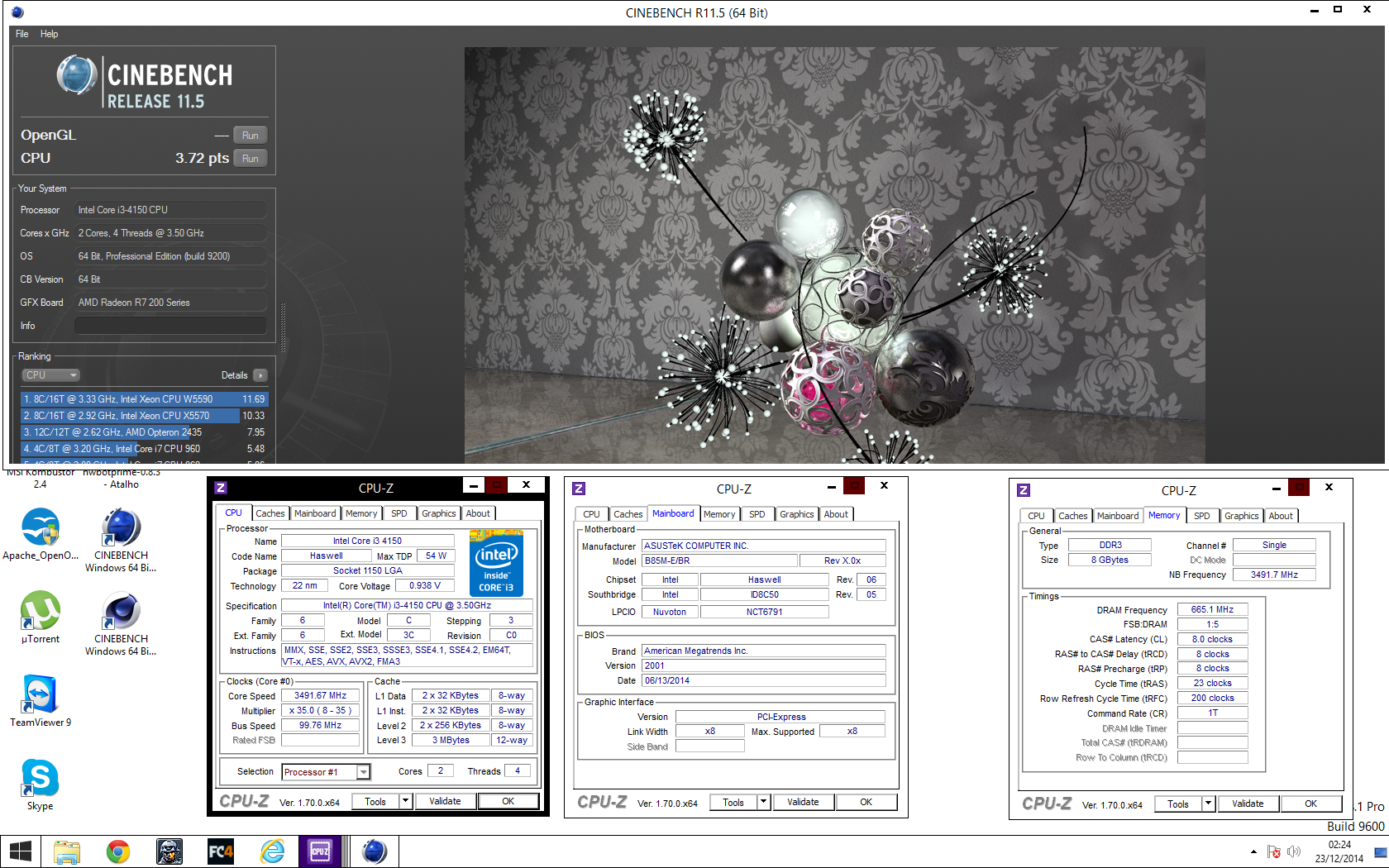Run the CPU benchmark
Viewport: 1389px width, 868px height.
coord(251,159)
